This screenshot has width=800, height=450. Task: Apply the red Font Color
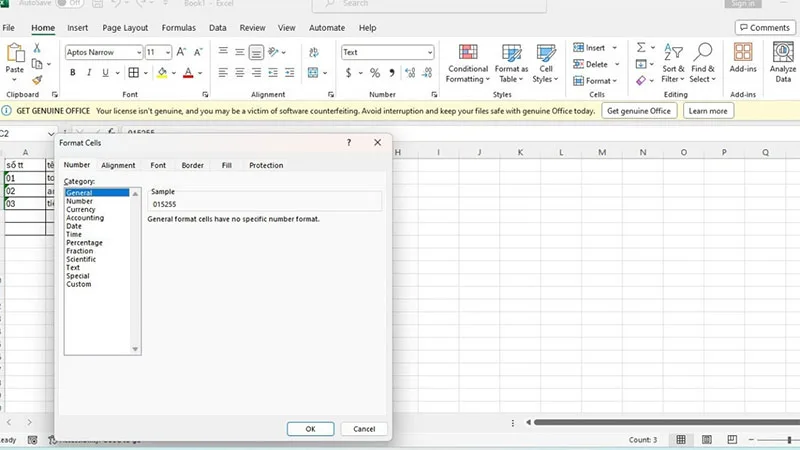click(188, 73)
